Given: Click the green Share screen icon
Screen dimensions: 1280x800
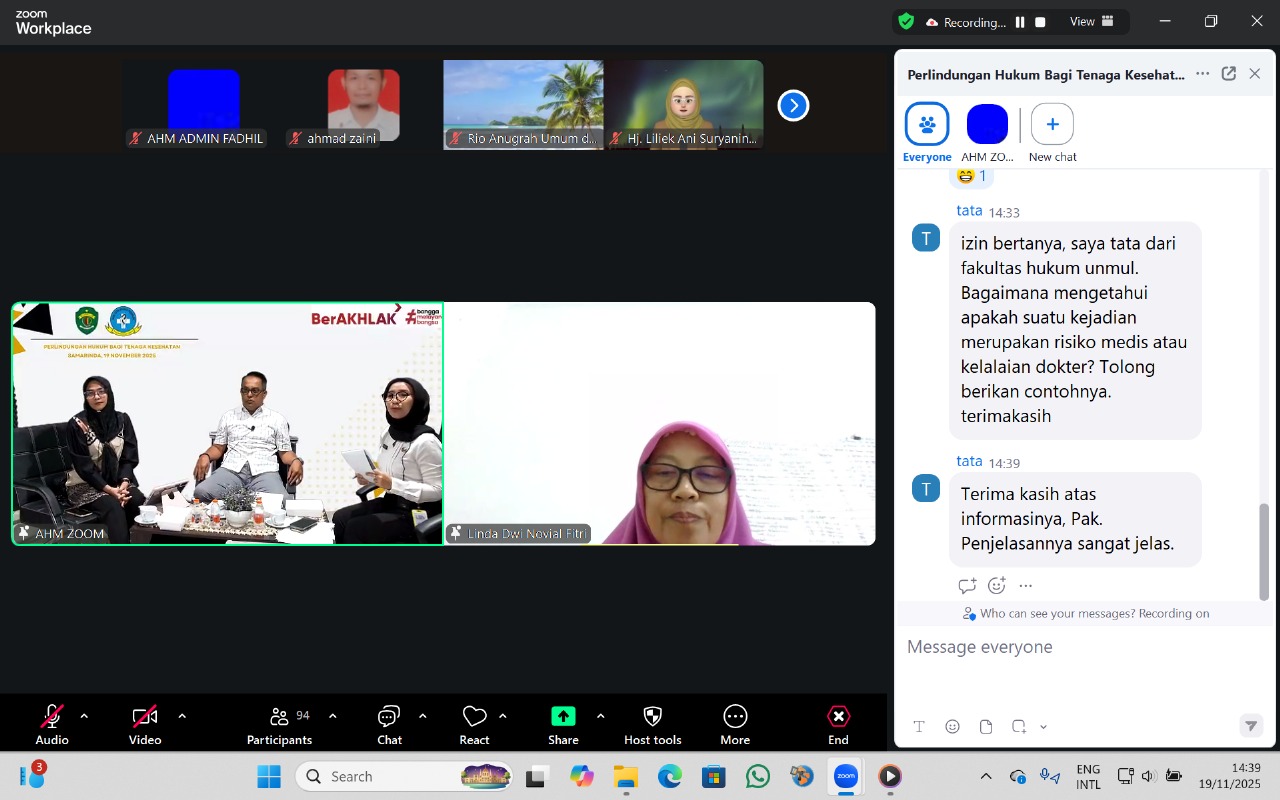Looking at the screenshot, I should click(563, 716).
